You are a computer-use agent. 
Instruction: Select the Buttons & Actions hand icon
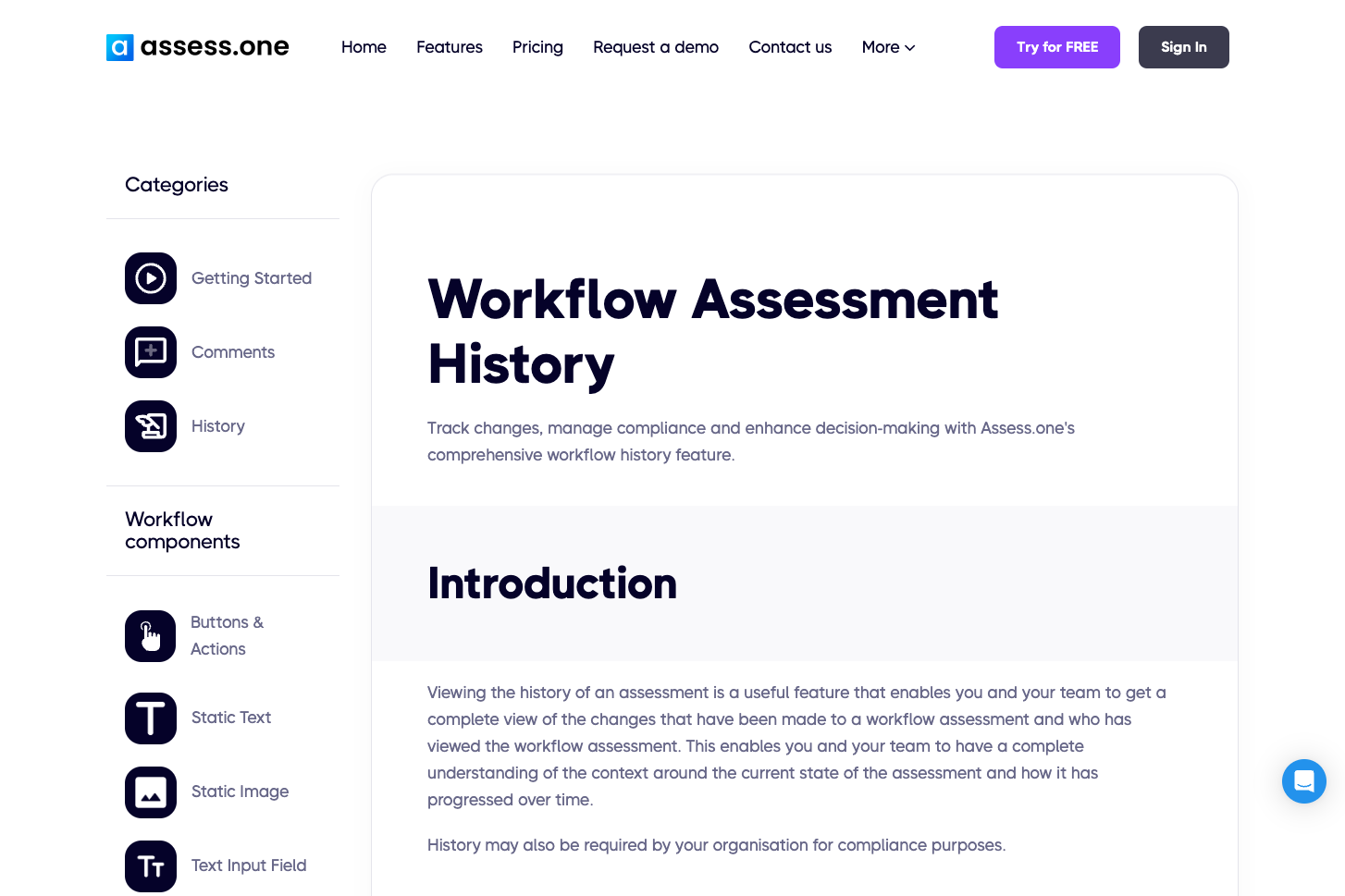[x=151, y=636]
